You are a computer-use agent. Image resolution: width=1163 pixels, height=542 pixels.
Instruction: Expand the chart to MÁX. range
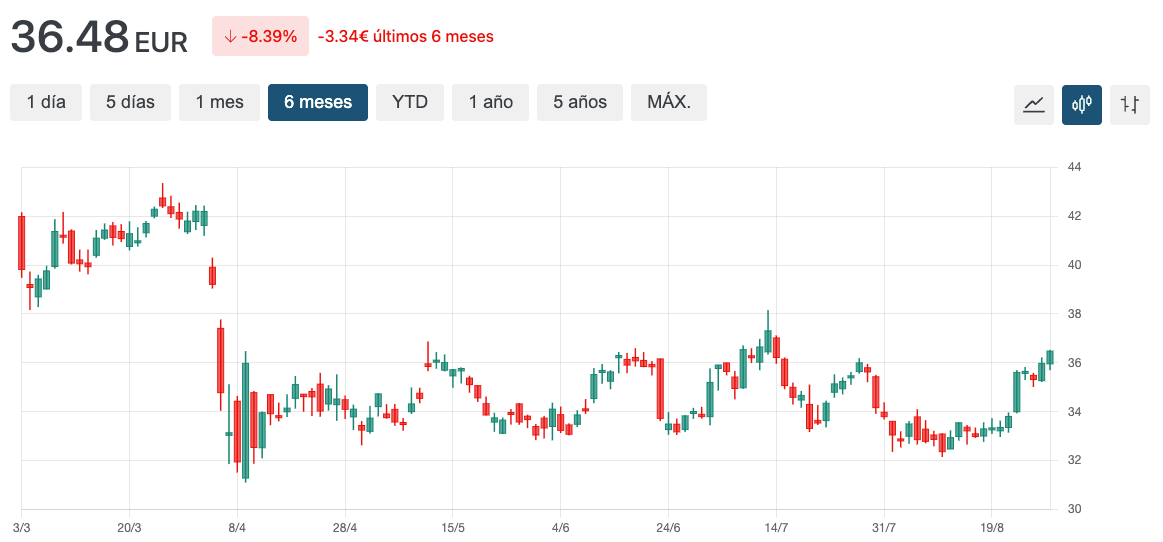point(668,102)
